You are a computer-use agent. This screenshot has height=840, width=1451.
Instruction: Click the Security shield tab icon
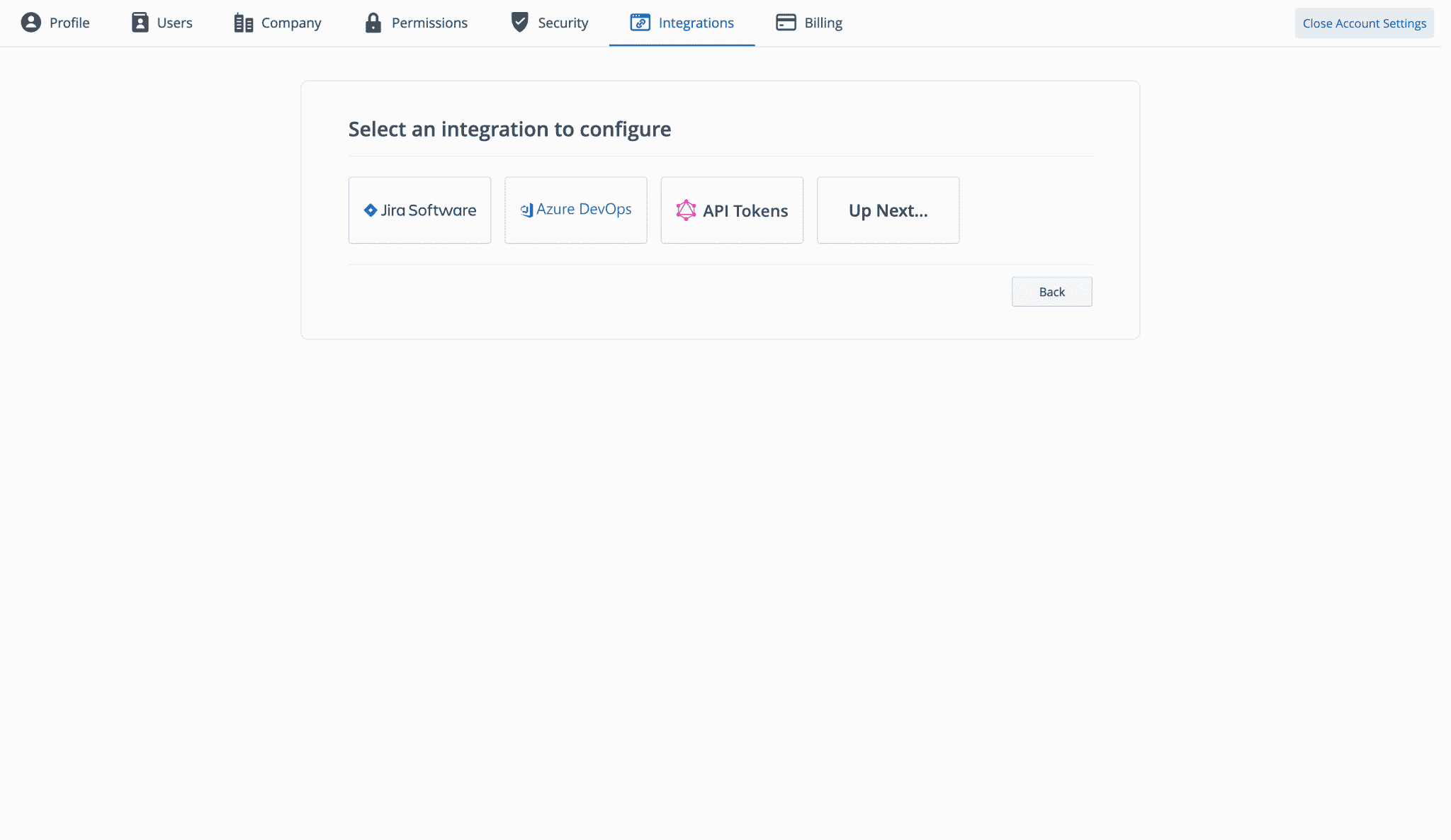[x=519, y=22]
